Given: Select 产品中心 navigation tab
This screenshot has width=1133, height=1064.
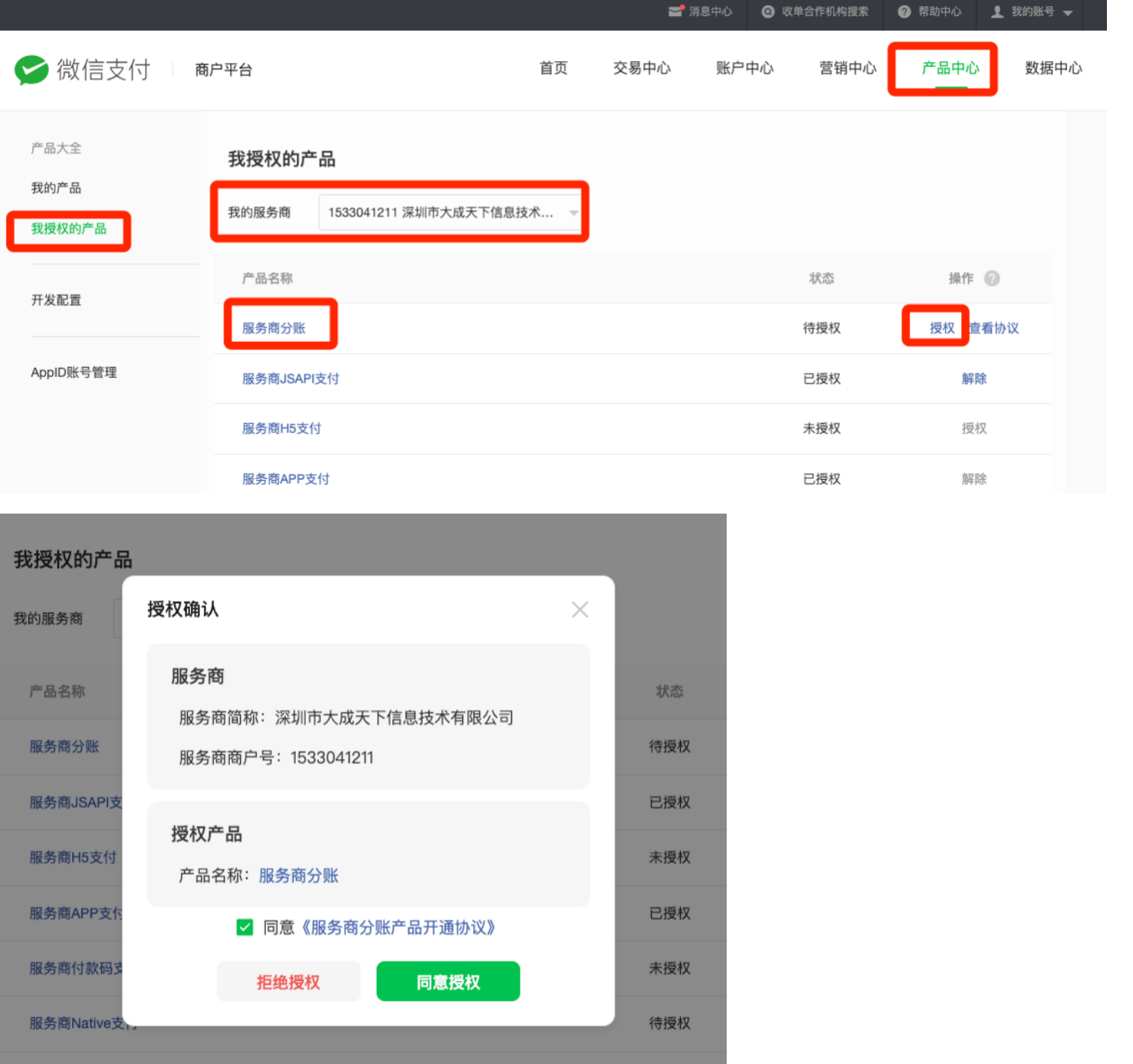Looking at the screenshot, I should pyautogui.click(x=951, y=68).
